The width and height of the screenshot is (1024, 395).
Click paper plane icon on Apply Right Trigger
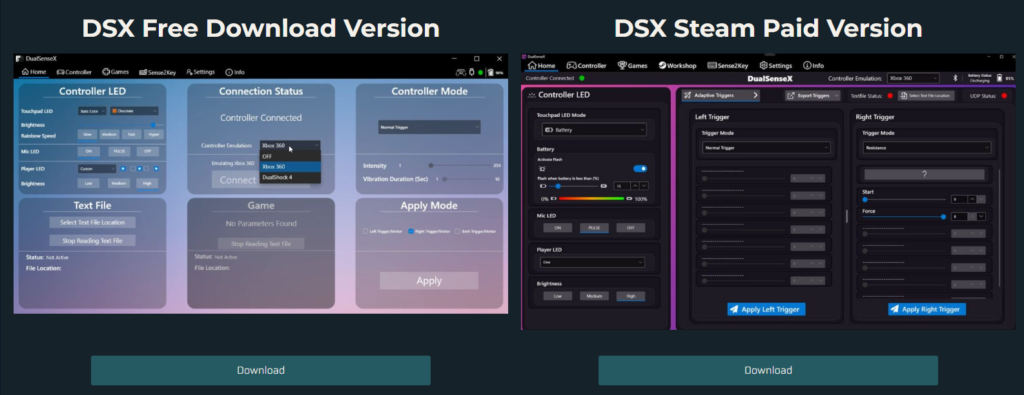tap(895, 309)
